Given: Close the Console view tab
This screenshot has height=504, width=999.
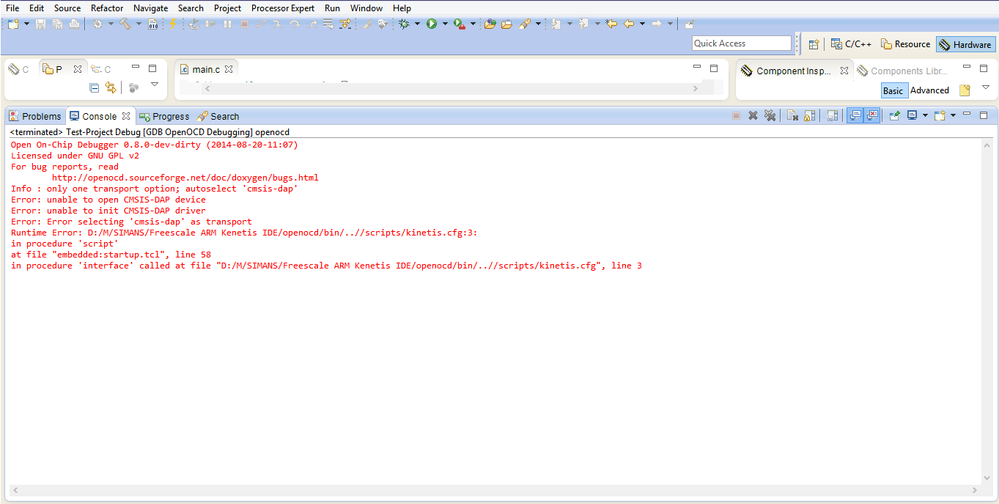Looking at the screenshot, I should coord(126,116).
